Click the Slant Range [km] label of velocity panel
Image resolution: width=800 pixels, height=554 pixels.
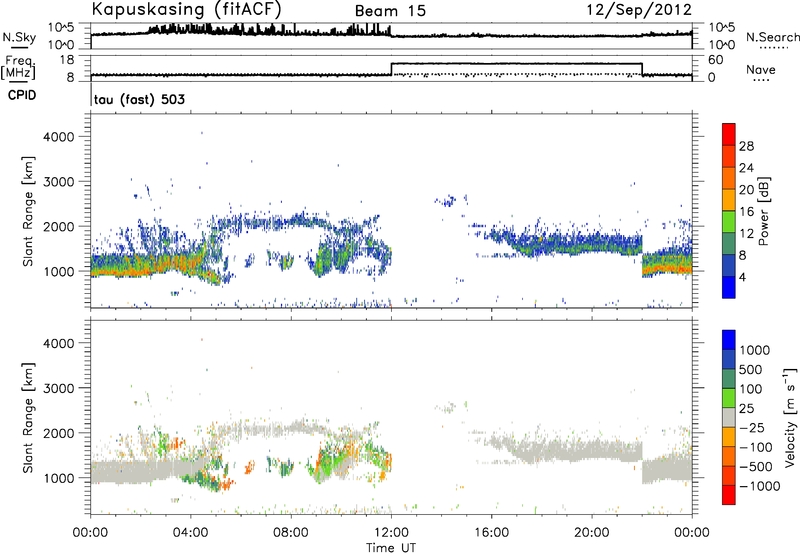click(28, 418)
